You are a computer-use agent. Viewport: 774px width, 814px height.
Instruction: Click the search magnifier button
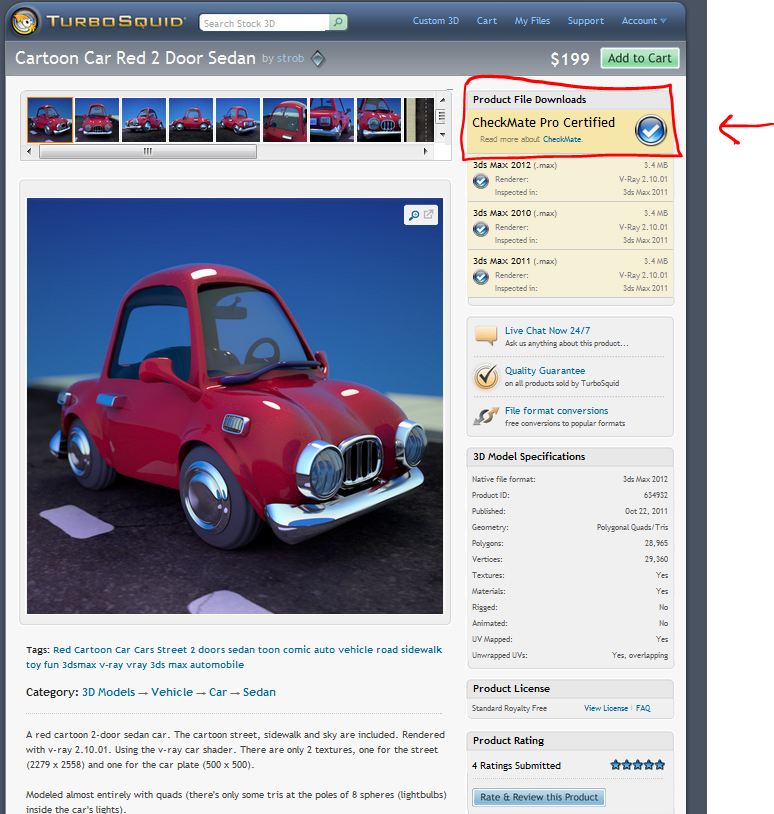[x=338, y=22]
